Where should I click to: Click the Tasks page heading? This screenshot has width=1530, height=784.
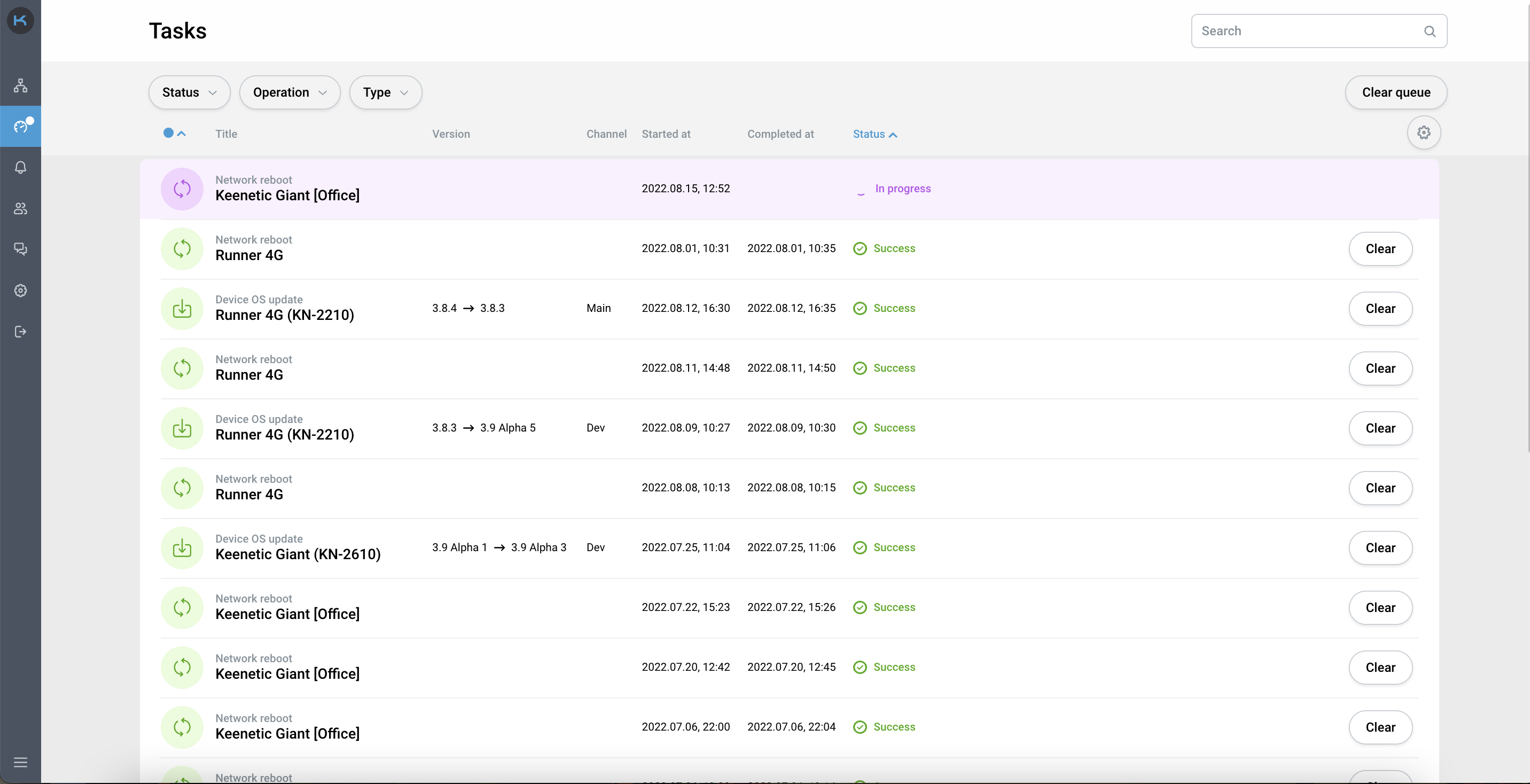[177, 31]
